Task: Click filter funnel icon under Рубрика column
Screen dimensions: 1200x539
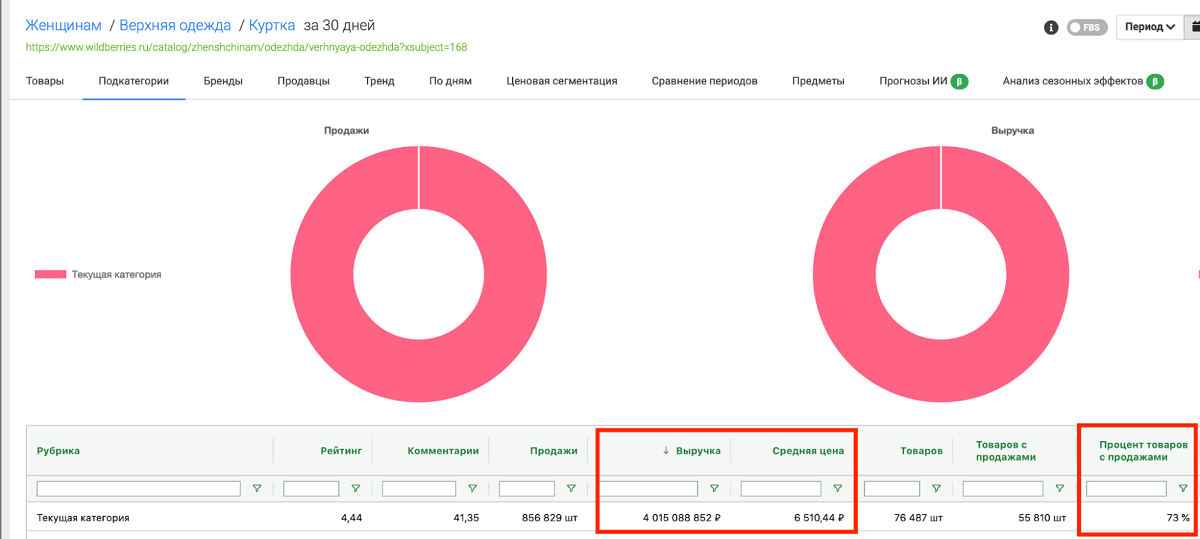Action: [257, 489]
